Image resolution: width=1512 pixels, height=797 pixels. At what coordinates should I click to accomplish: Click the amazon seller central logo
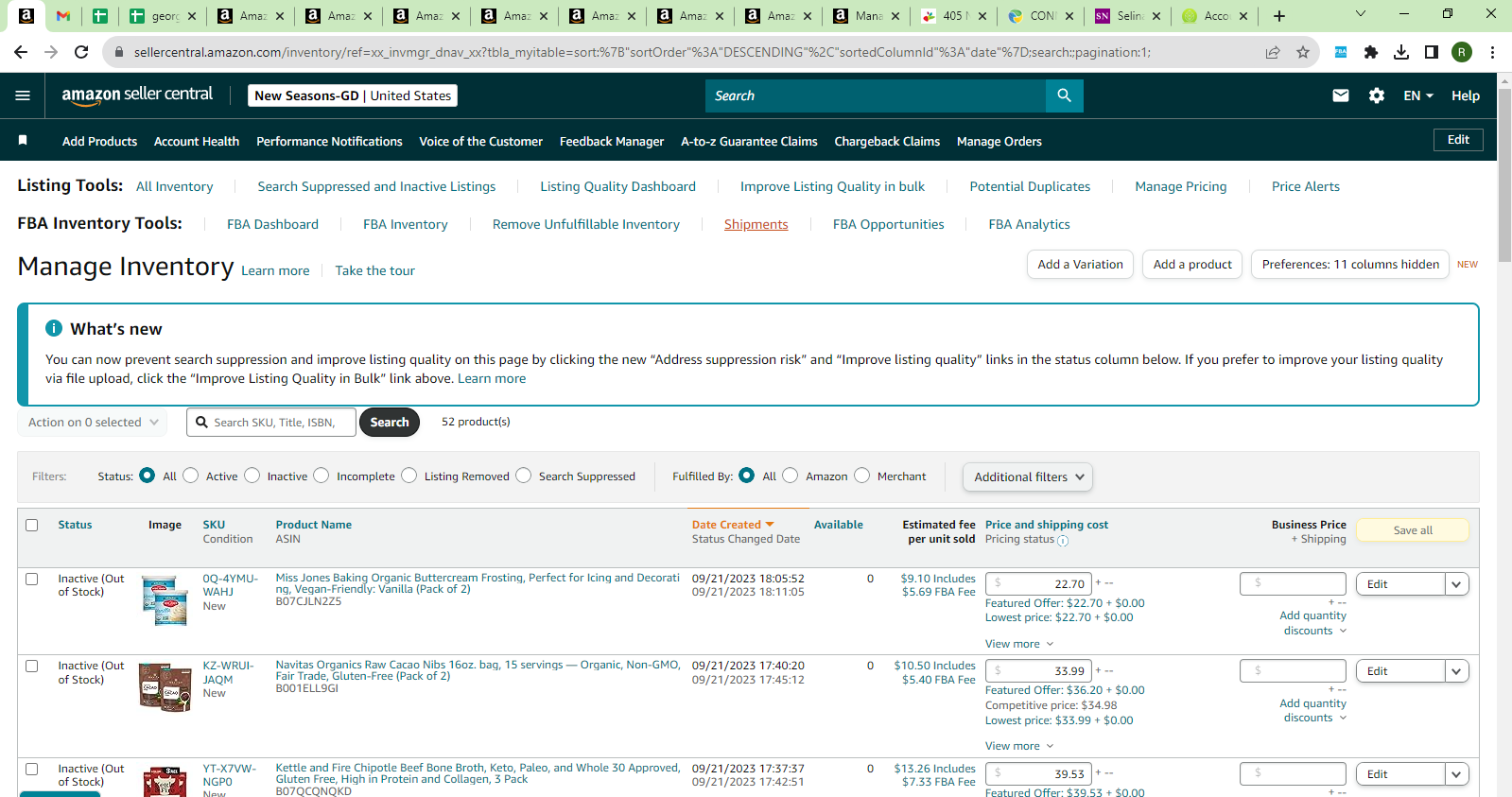pos(137,95)
